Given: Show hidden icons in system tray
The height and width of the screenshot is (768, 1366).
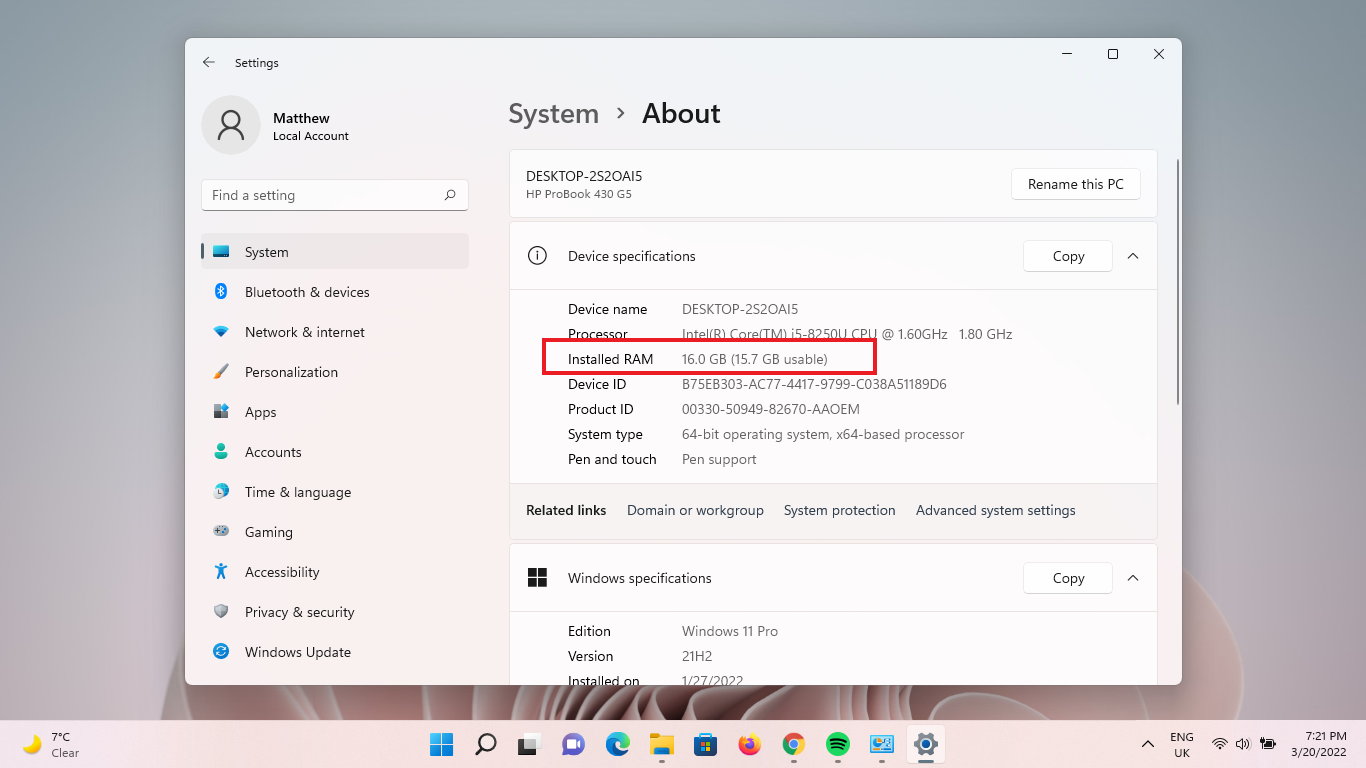Looking at the screenshot, I should pyautogui.click(x=1148, y=744).
